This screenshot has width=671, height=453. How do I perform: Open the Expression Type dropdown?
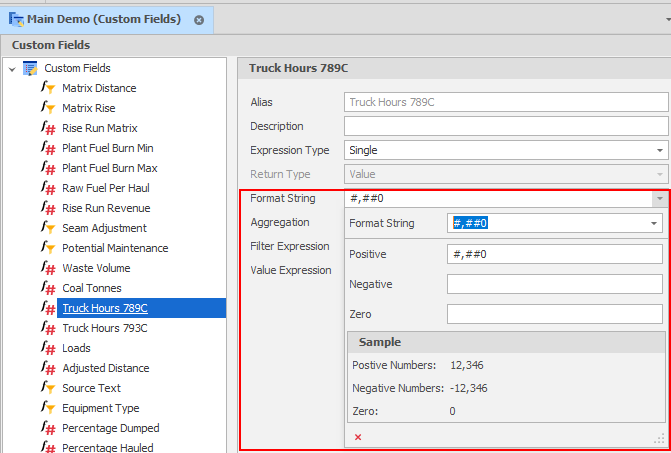pyautogui.click(x=660, y=150)
